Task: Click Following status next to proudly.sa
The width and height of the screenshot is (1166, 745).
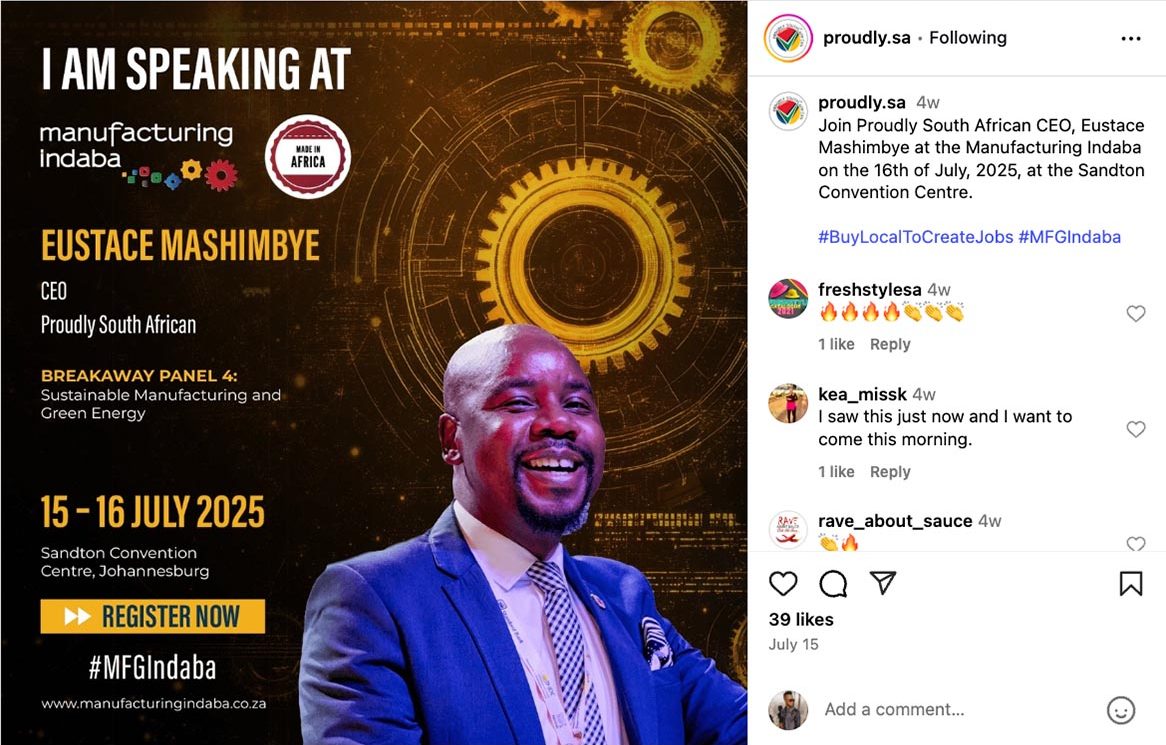Action: (x=967, y=38)
